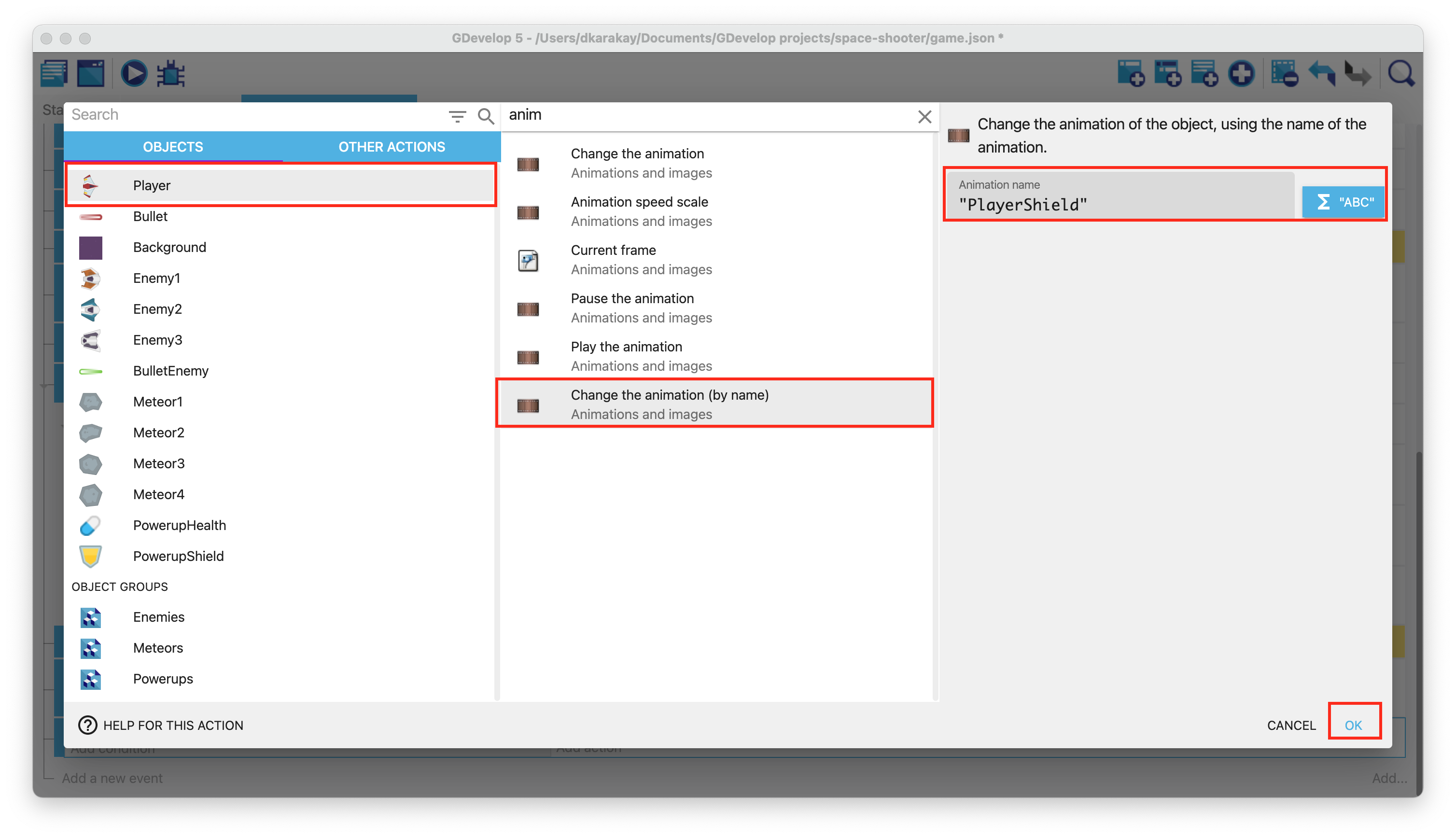Image resolution: width=1456 pixels, height=838 pixels.
Task: Click the help question mark icon
Action: point(87,725)
